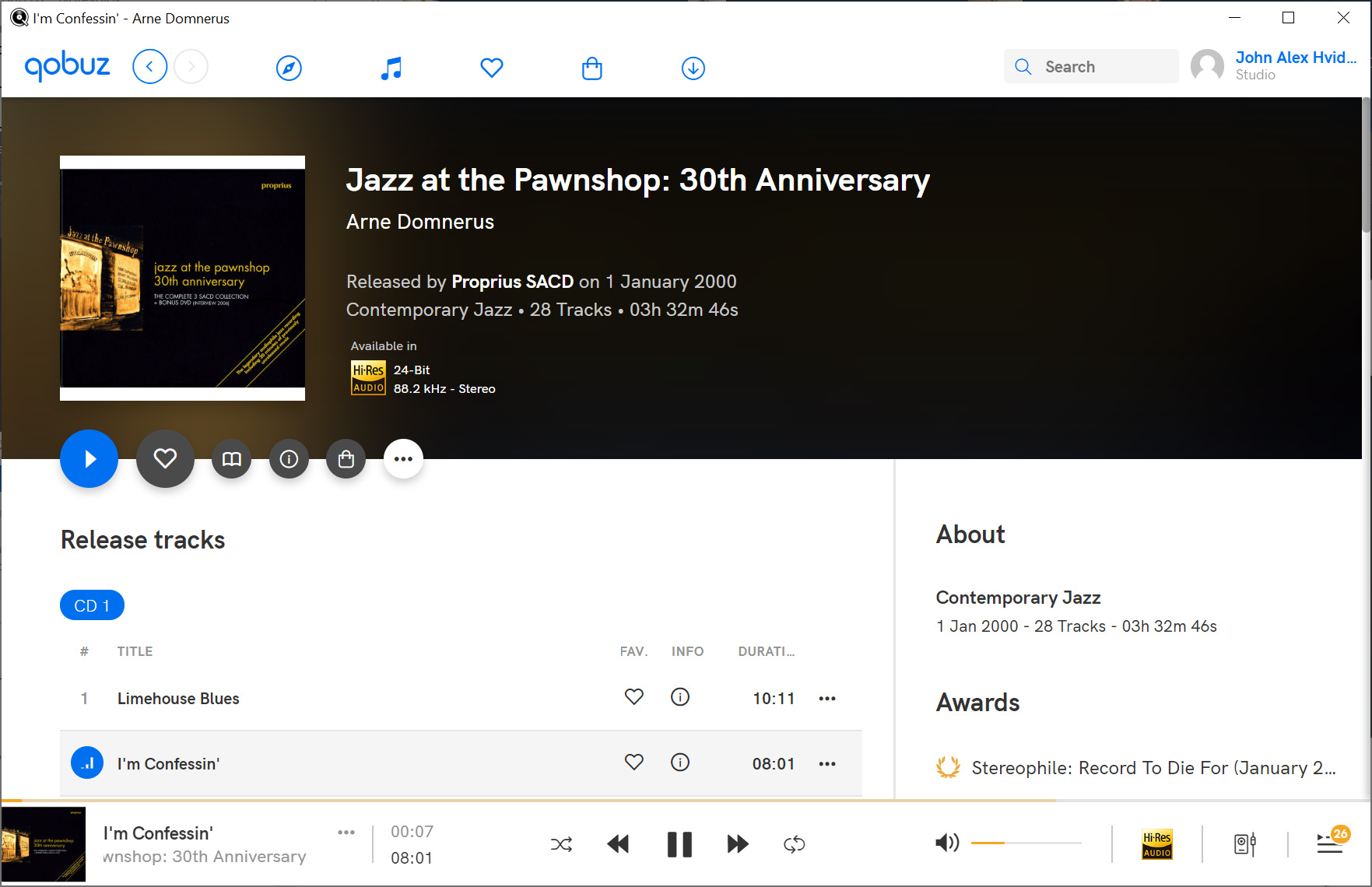Image resolution: width=1372 pixels, height=887 pixels.
Task: Open album more options three-dot button
Action: 403,459
